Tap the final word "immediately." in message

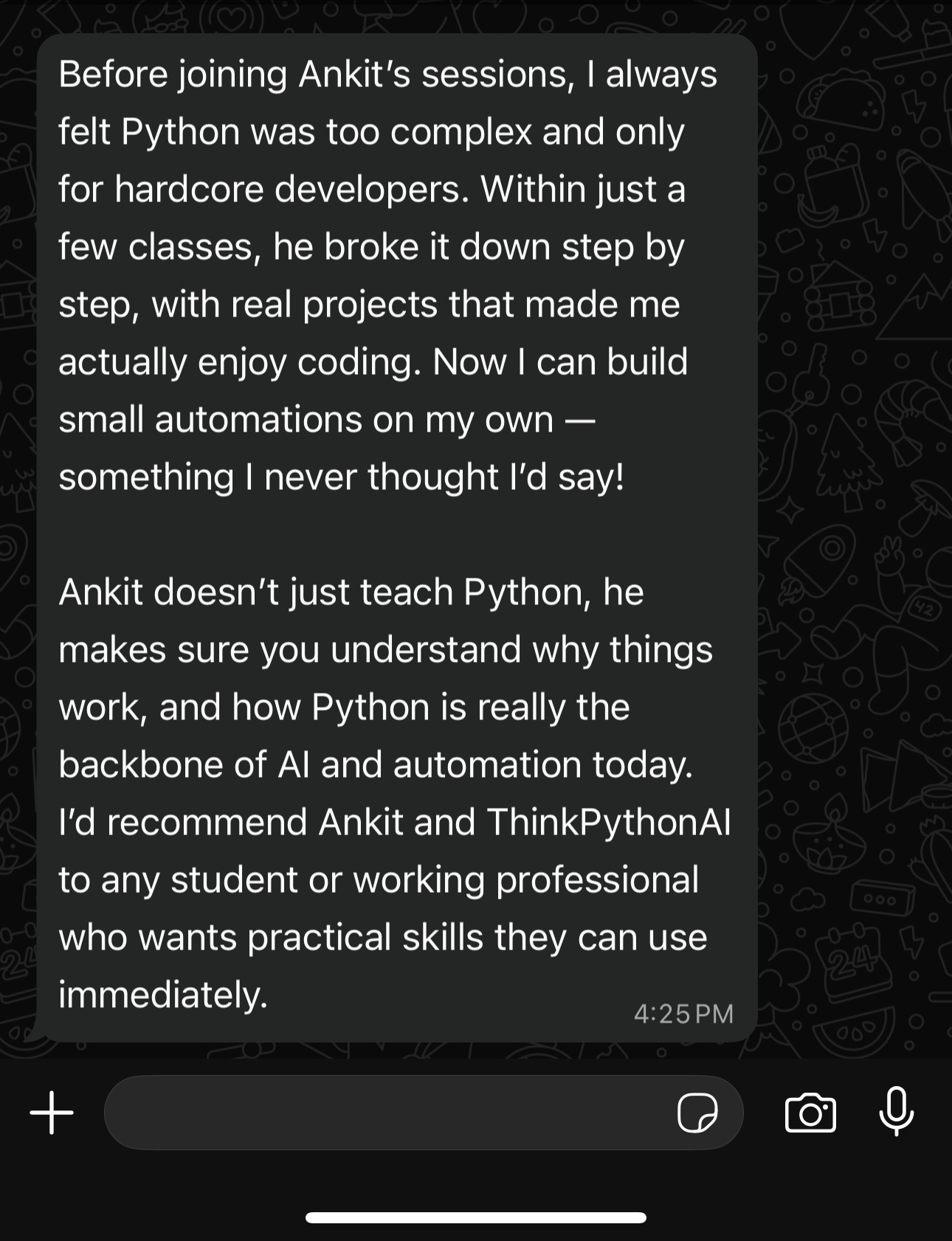tap(162, 995)
